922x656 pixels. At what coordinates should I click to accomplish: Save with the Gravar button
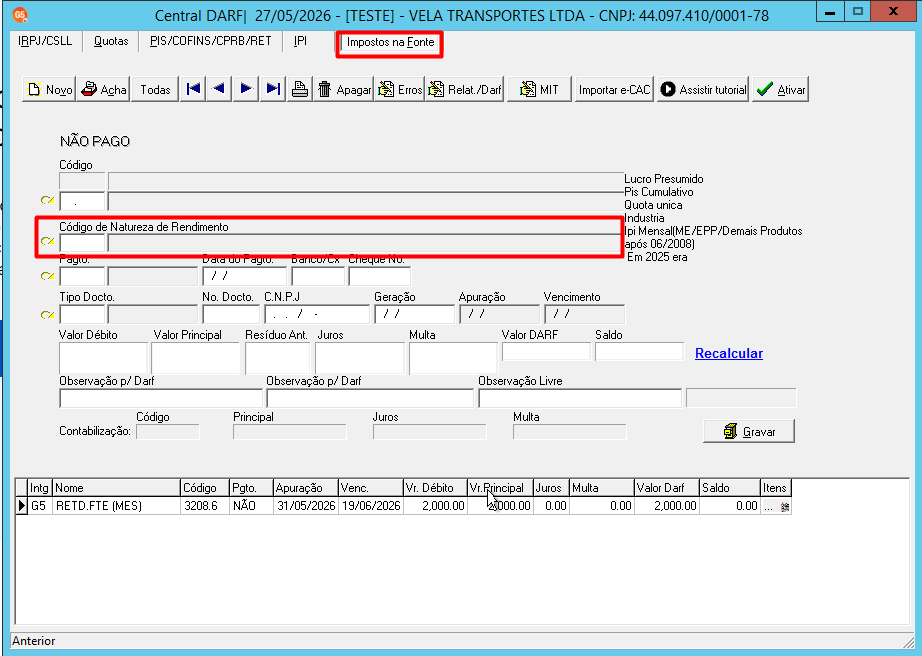(749, 431)
